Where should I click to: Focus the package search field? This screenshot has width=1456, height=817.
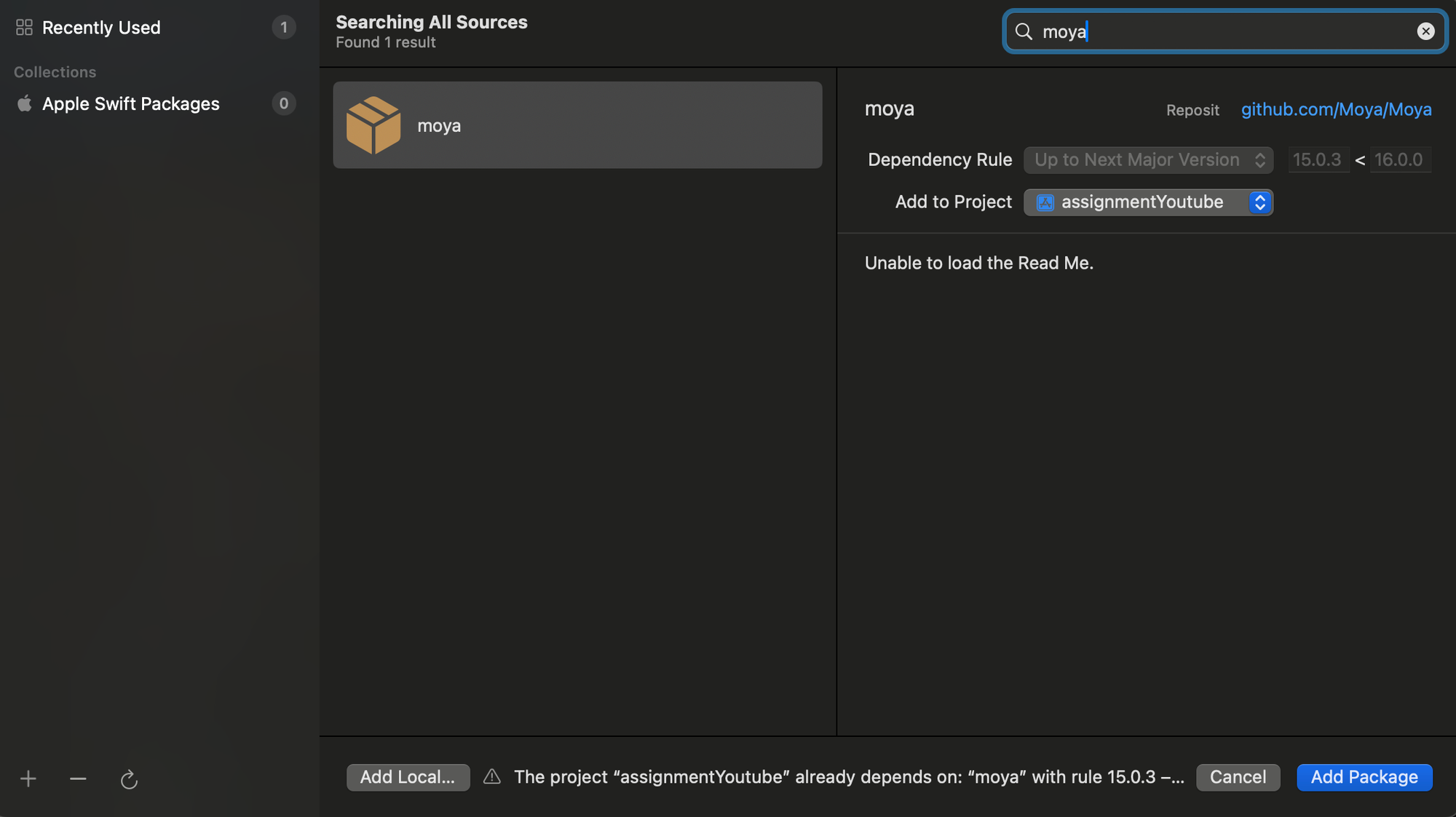click(x=1224, y=31)
